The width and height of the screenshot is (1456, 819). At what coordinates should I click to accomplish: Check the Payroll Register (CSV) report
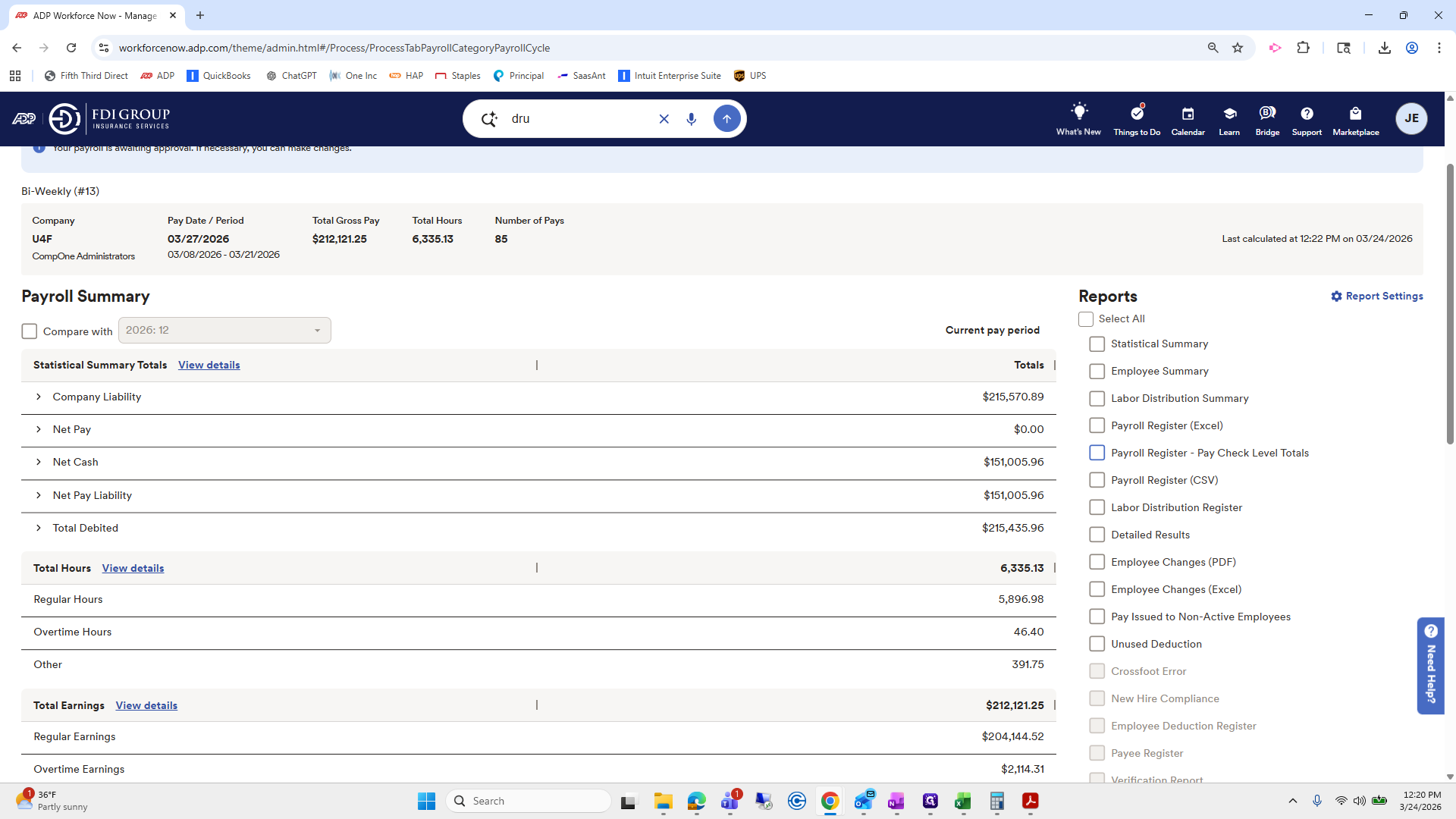(1097, 479)
